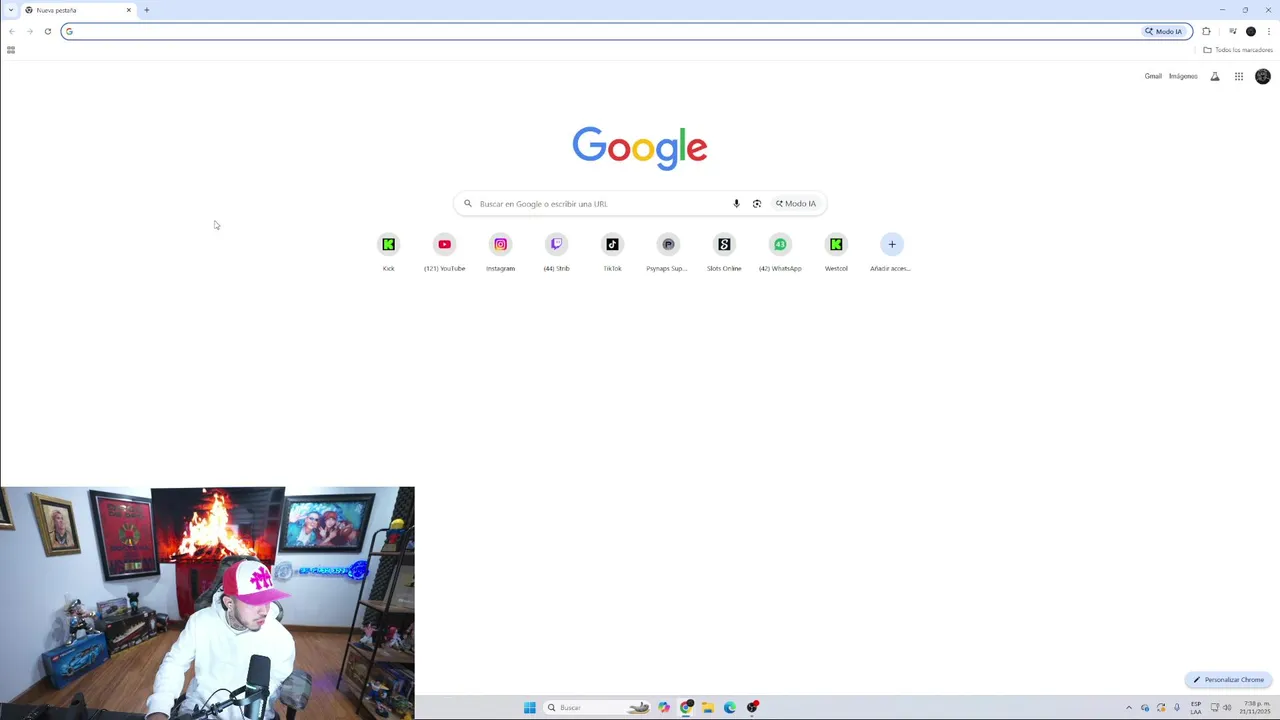
Task: Open Copilot from the taskbar
Action: [664, 707]
